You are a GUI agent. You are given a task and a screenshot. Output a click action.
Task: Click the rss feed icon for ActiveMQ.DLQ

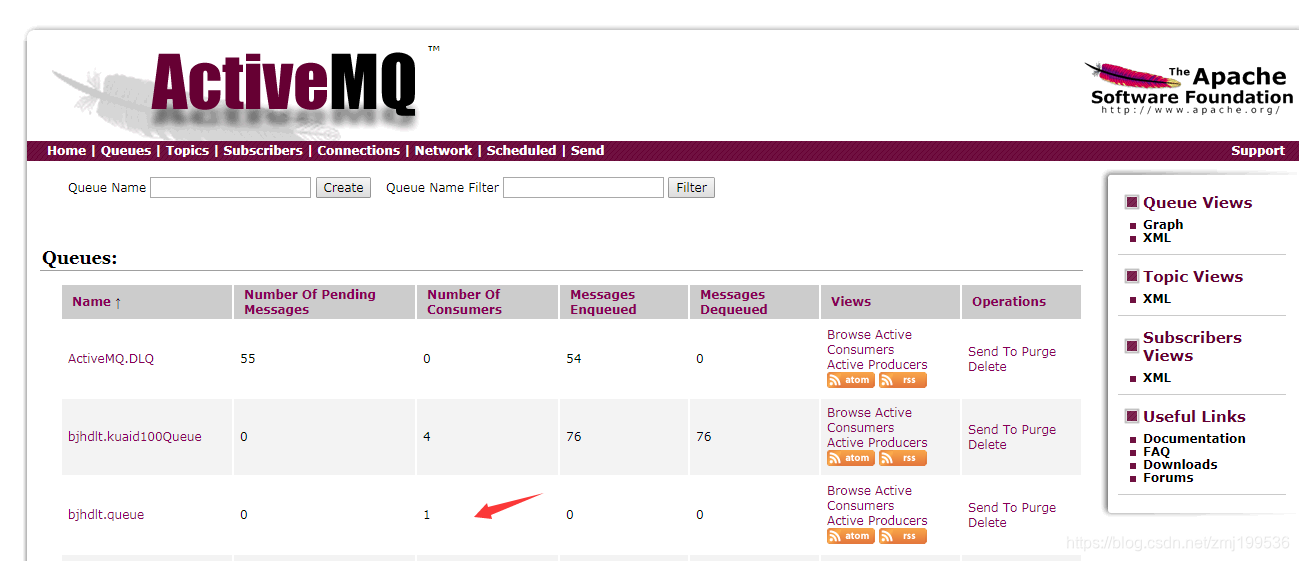click(903, 380)
